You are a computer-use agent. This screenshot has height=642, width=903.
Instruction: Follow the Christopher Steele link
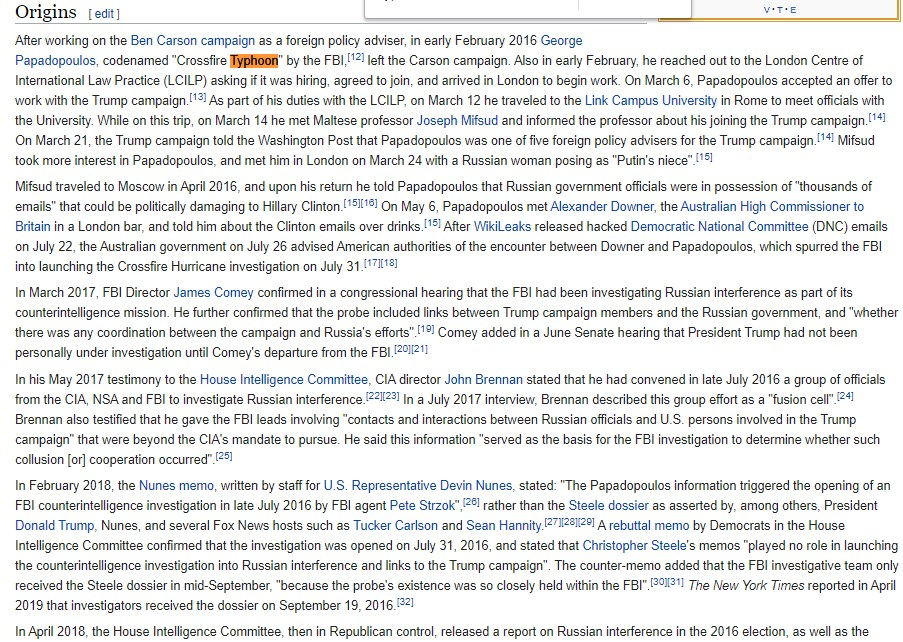click(634, 546)
